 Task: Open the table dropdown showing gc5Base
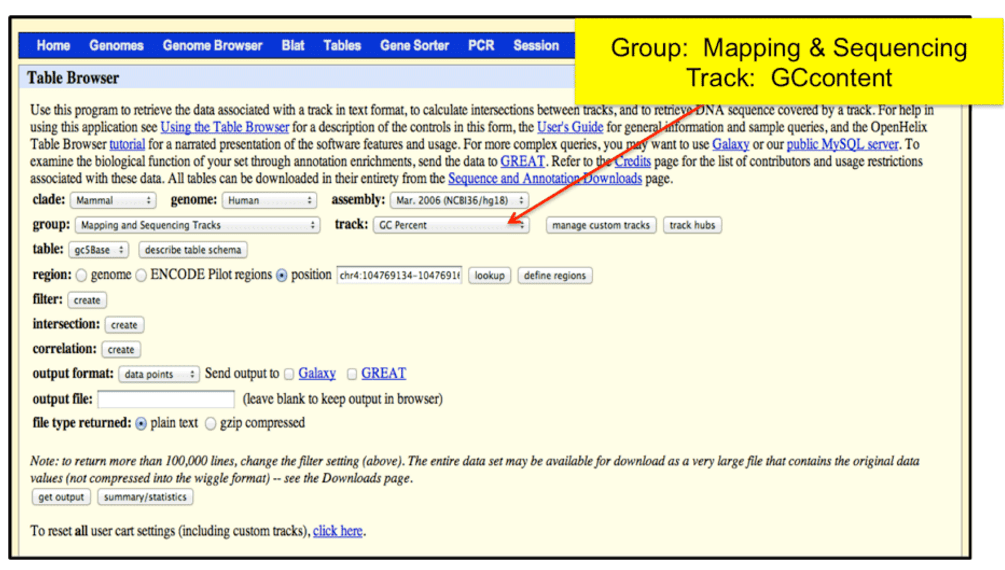pyautogui.click(x=99, y=249)
